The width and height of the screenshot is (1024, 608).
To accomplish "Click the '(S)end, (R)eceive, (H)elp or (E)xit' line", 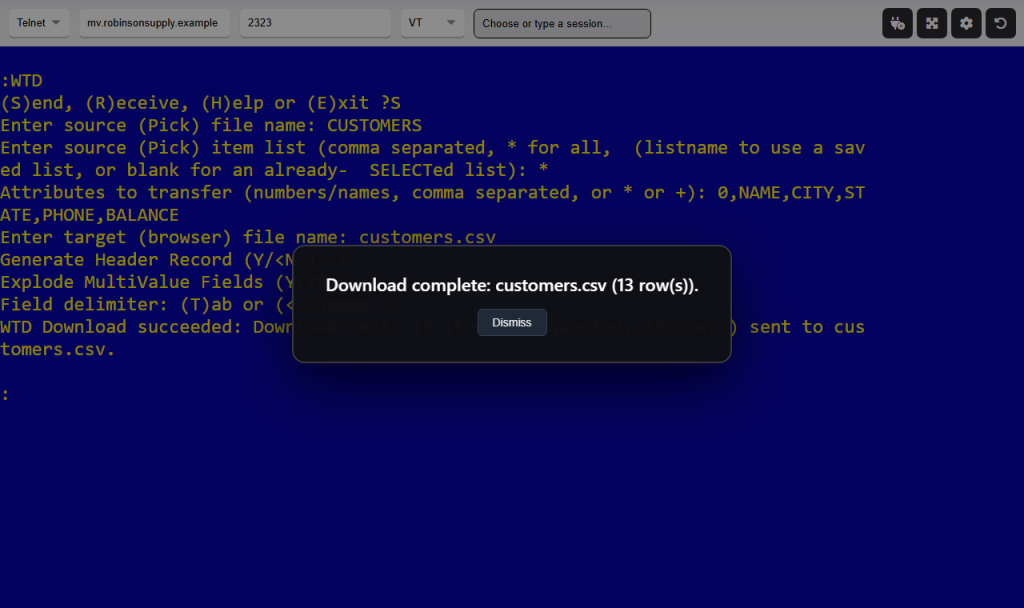I will (x=200, y=103).
